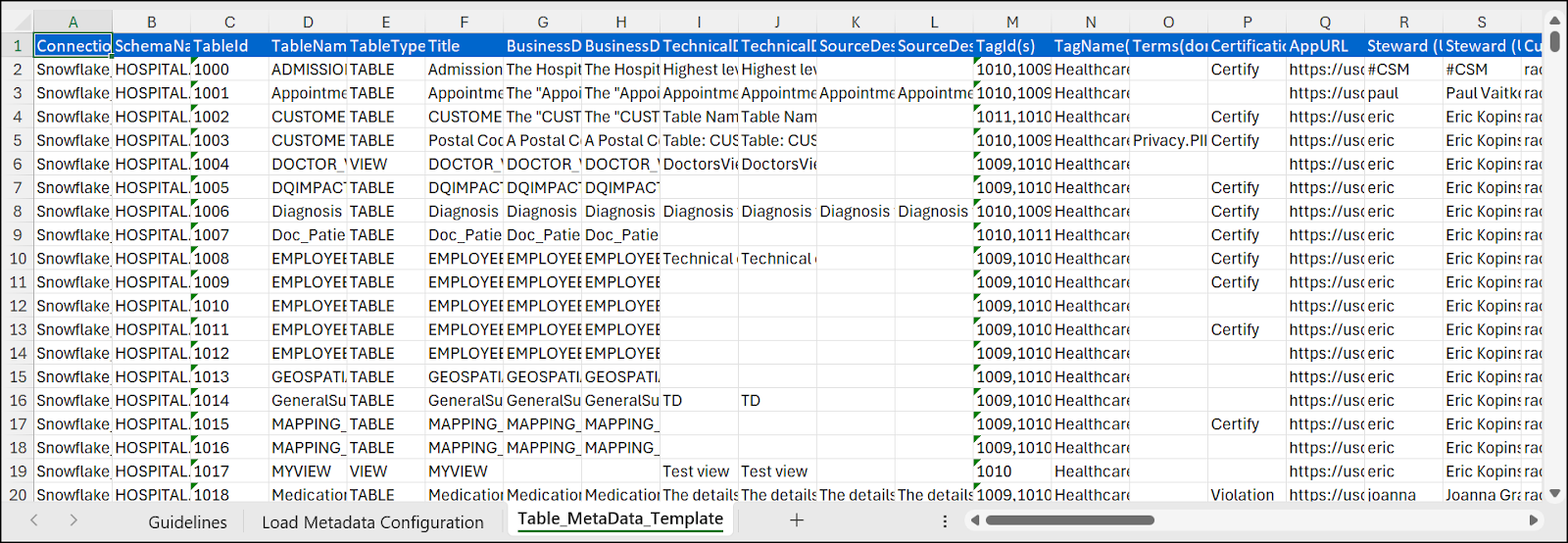Click the vertical scrollbar thumb
Image resolution: width=1568 pixels, height=543 pixels.
coord(1555,41)
